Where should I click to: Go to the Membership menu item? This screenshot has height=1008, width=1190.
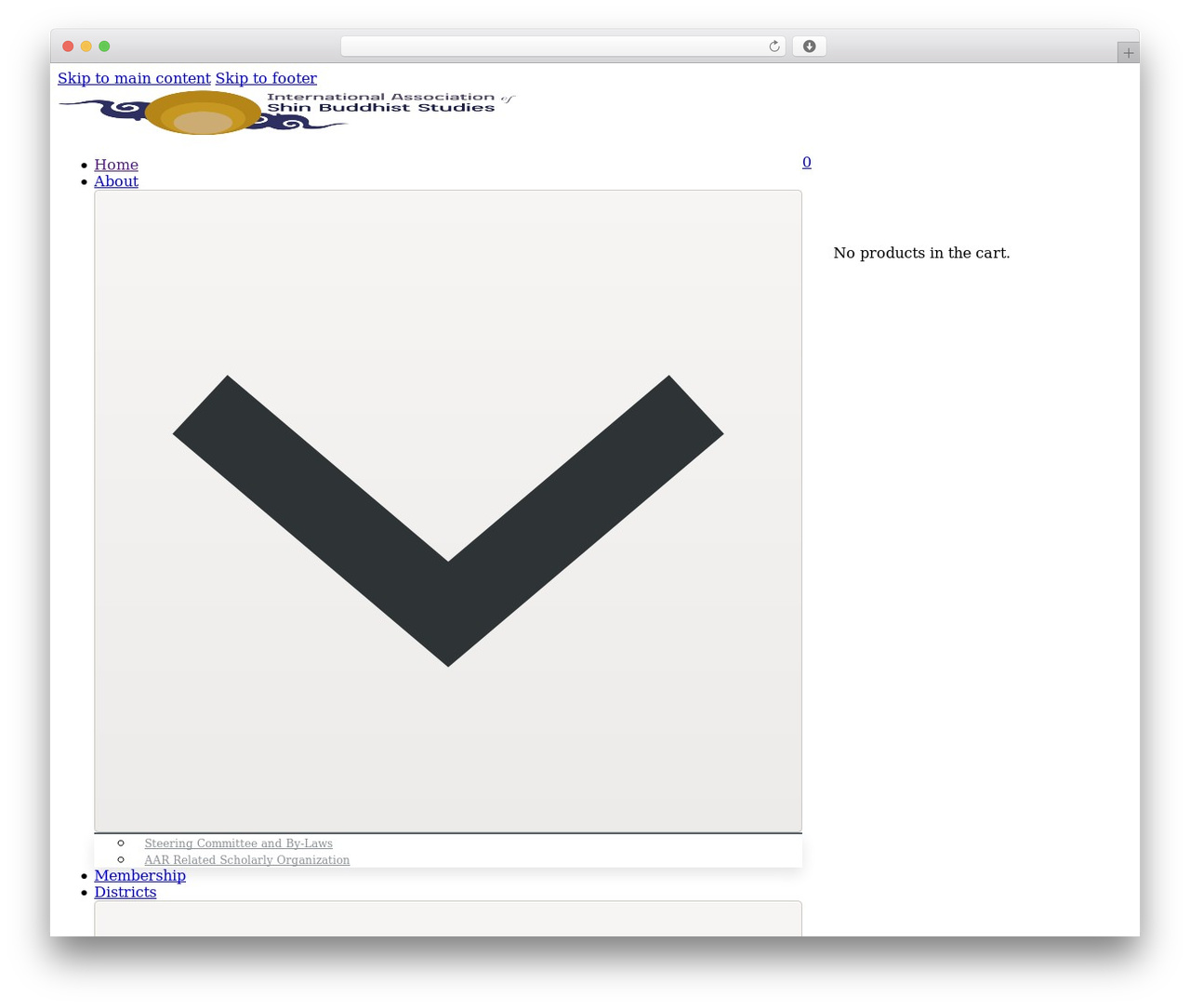pyautogui.click(x=139, y=875)
